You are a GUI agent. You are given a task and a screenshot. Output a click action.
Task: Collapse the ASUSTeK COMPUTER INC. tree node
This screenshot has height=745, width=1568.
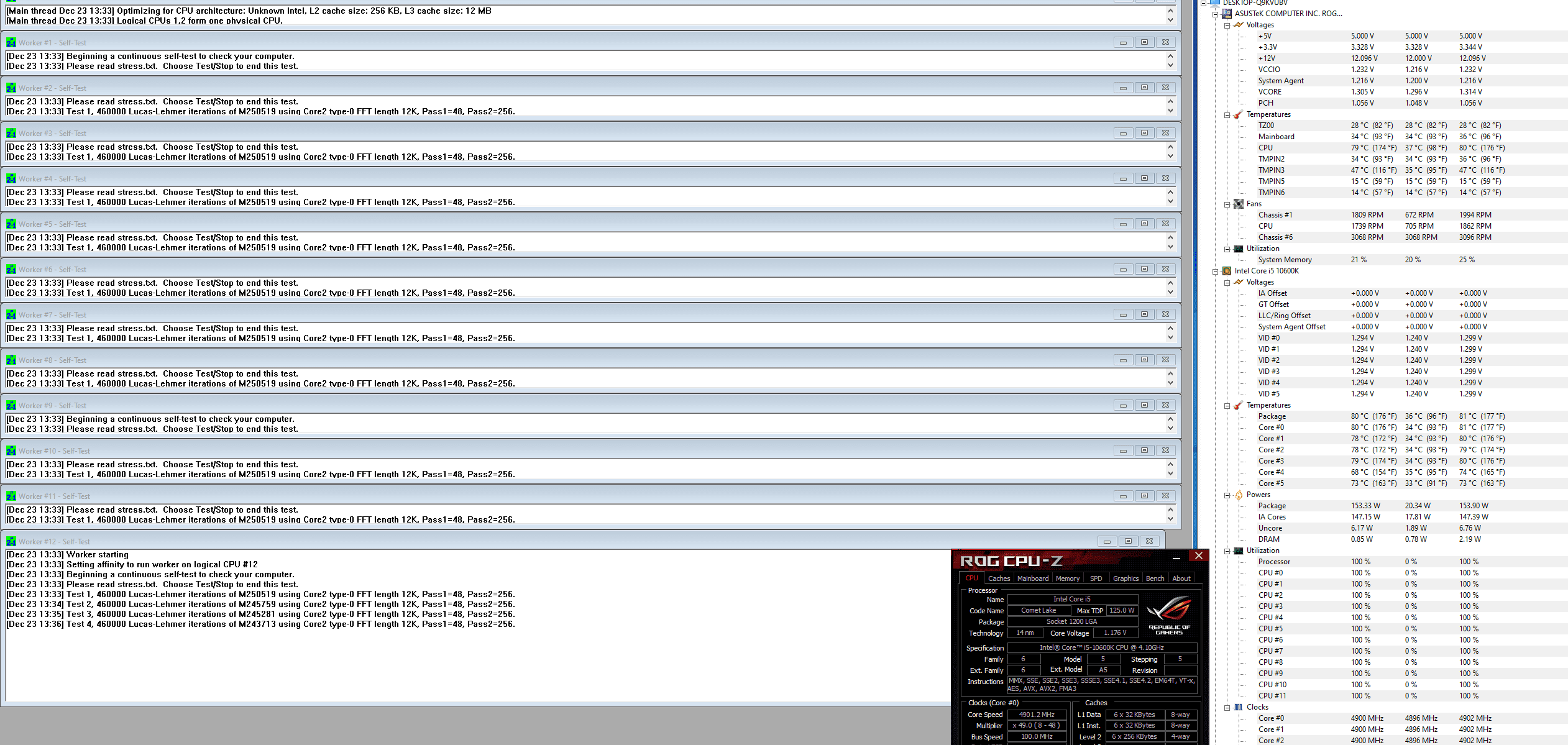(x=1216, y=14)
